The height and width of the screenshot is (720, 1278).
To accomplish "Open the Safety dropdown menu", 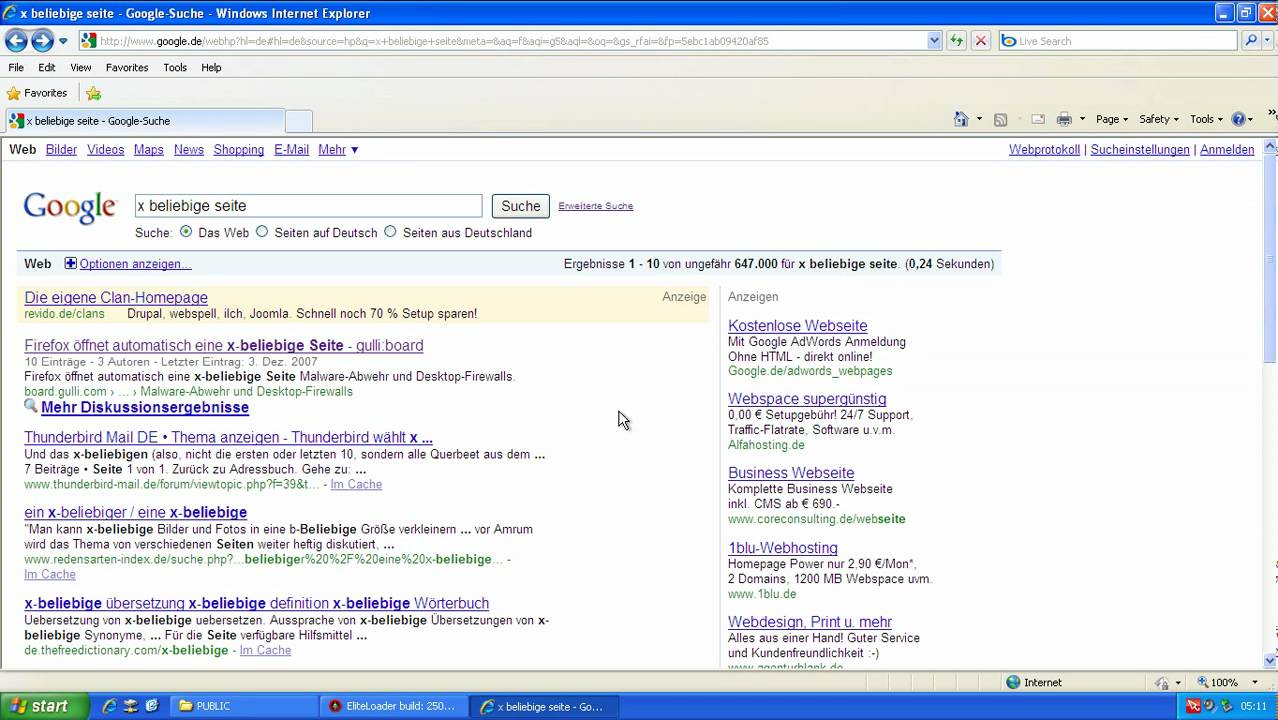I will [x=1158, y=119].
